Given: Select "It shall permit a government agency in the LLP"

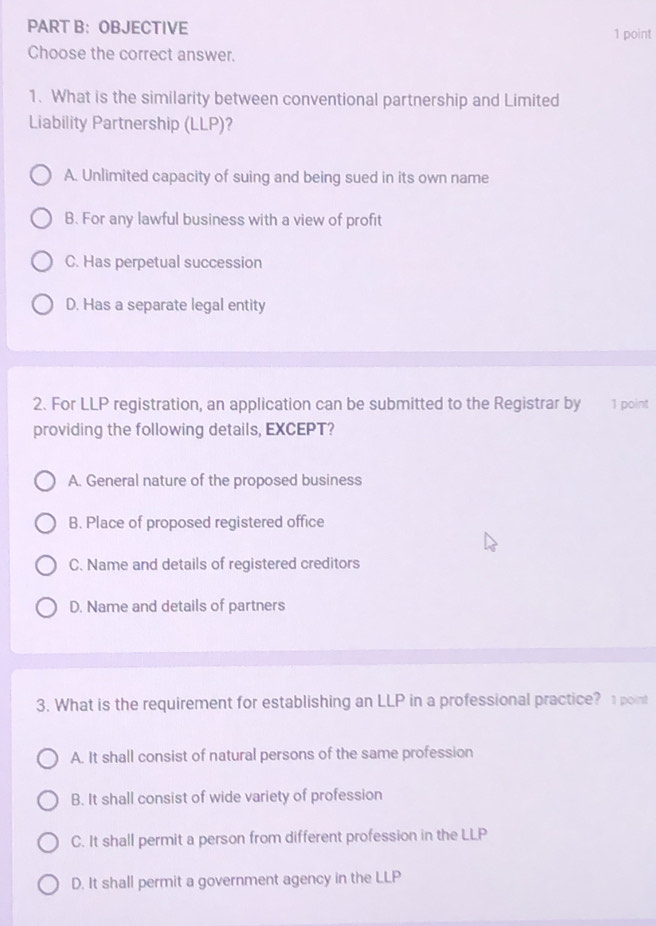Looking at the screenshot, I should 46,882.
